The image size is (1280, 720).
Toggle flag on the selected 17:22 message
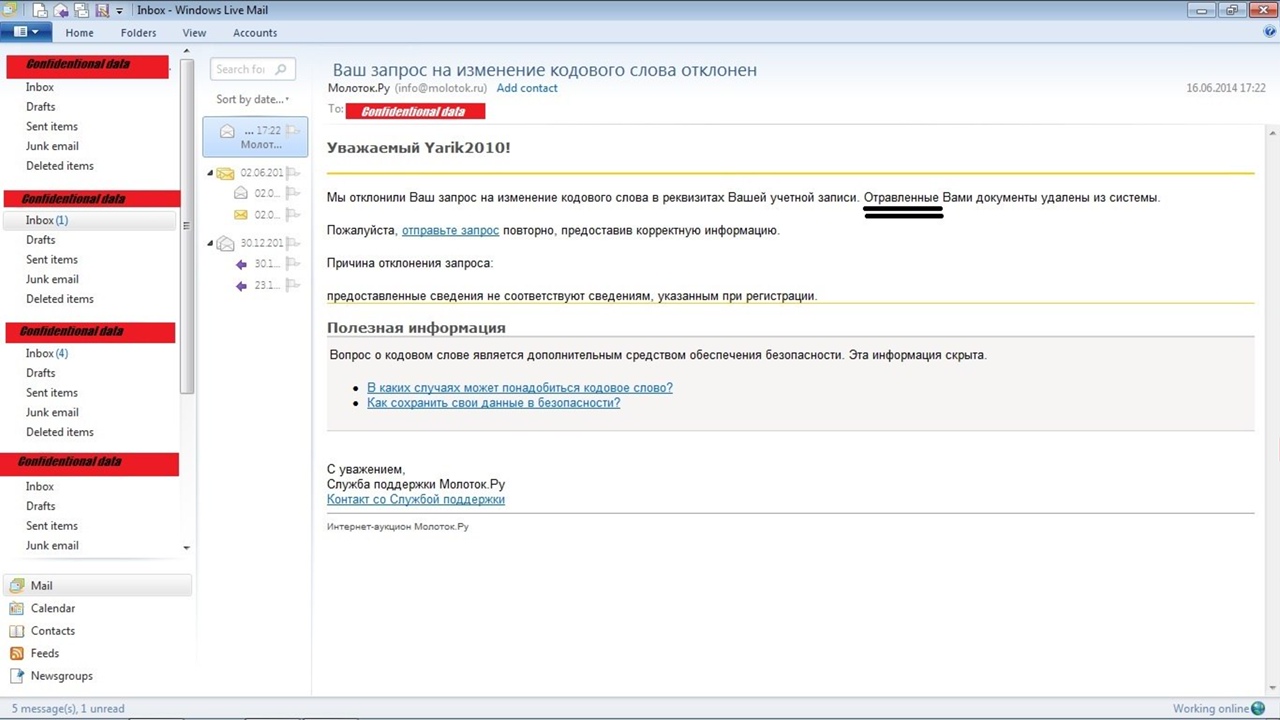(293, 131)
